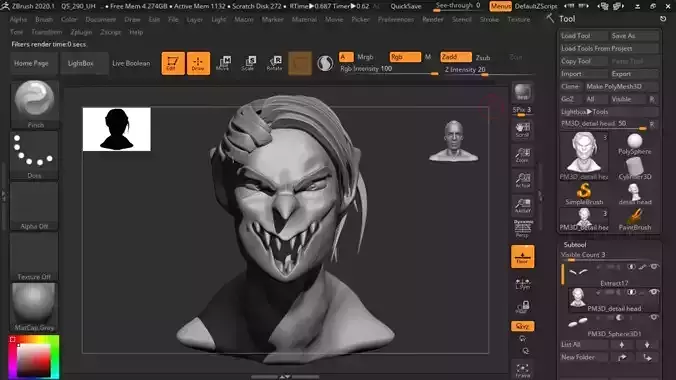The image size is (676, 380).
Task: Open the Material menu
Action: (304, 19)
